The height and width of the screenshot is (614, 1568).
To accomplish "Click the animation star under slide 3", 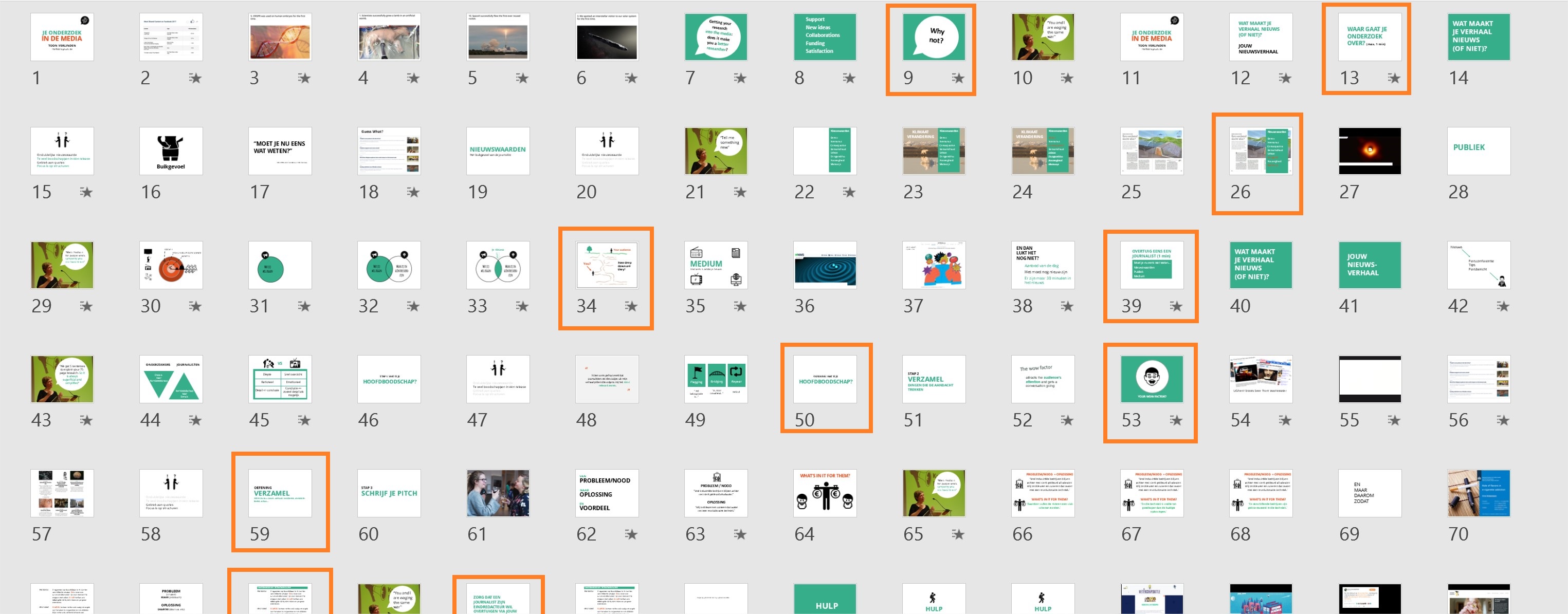I will click(x=304, y=78).
